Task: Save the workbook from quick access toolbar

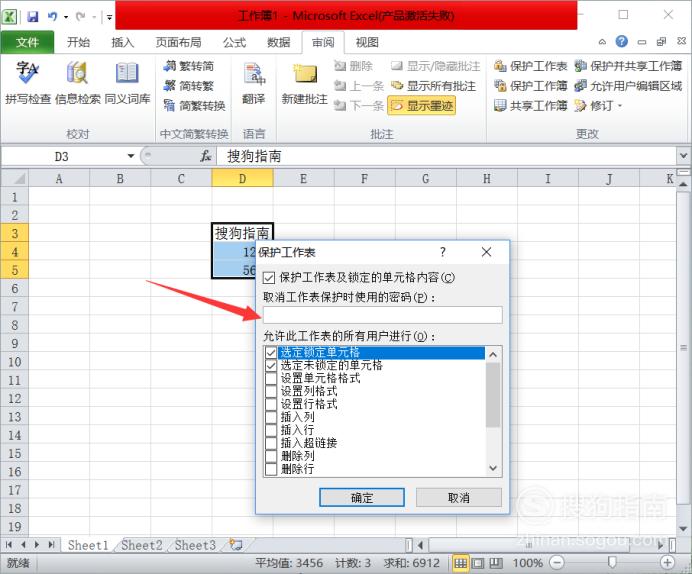Action: click(33, 17)
